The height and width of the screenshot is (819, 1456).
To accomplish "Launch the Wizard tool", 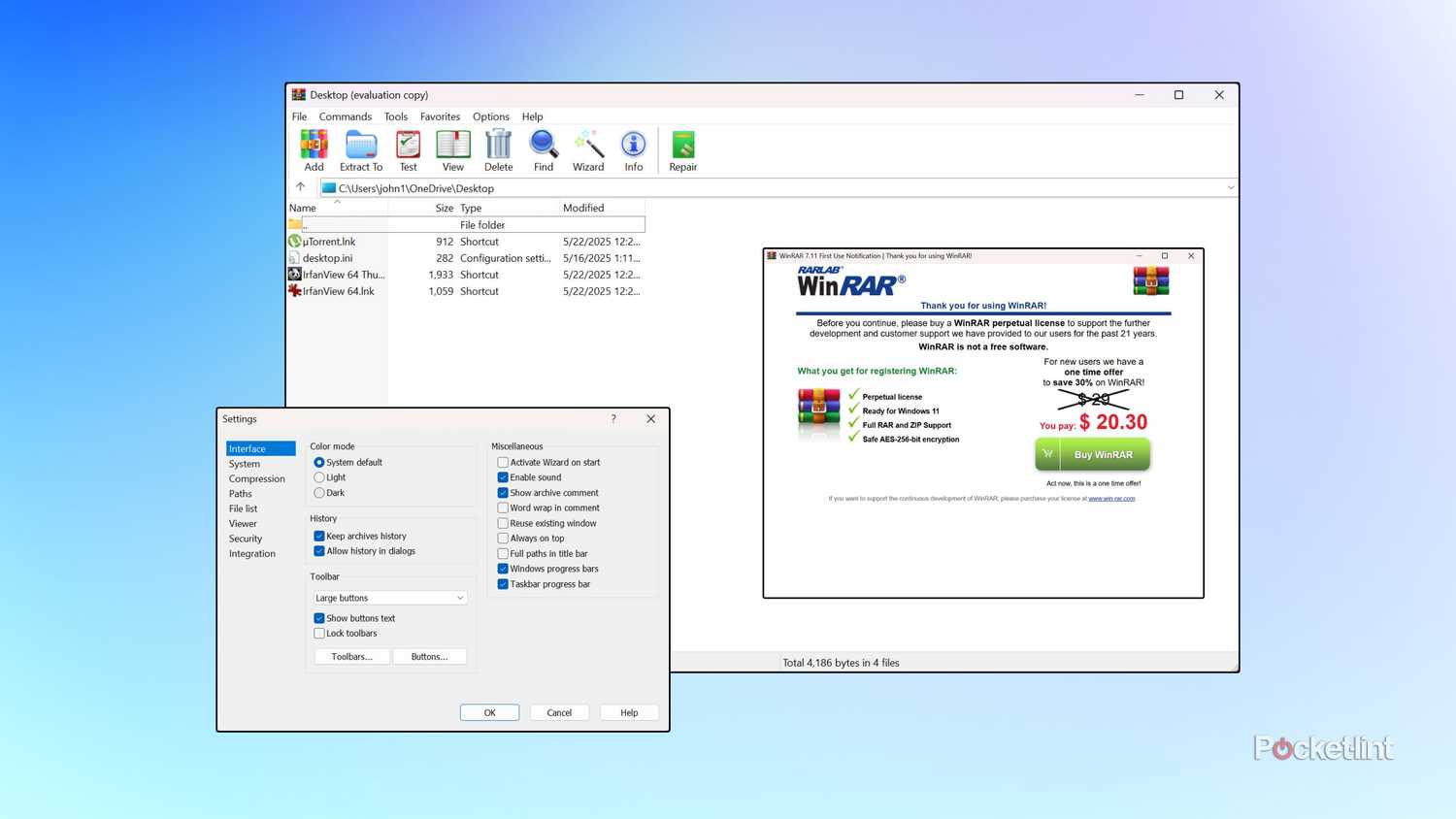I will (x=588, y=148).
